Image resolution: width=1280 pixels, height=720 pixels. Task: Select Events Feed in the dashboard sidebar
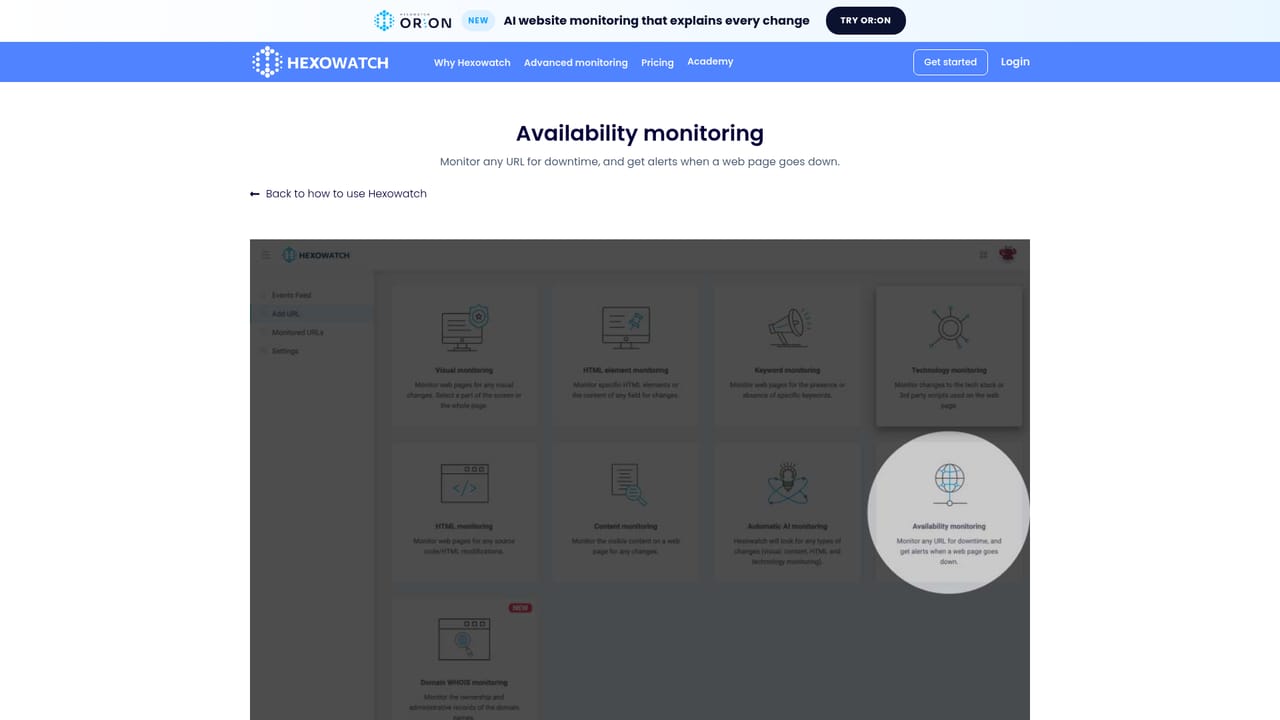click(x=291, y=295)
